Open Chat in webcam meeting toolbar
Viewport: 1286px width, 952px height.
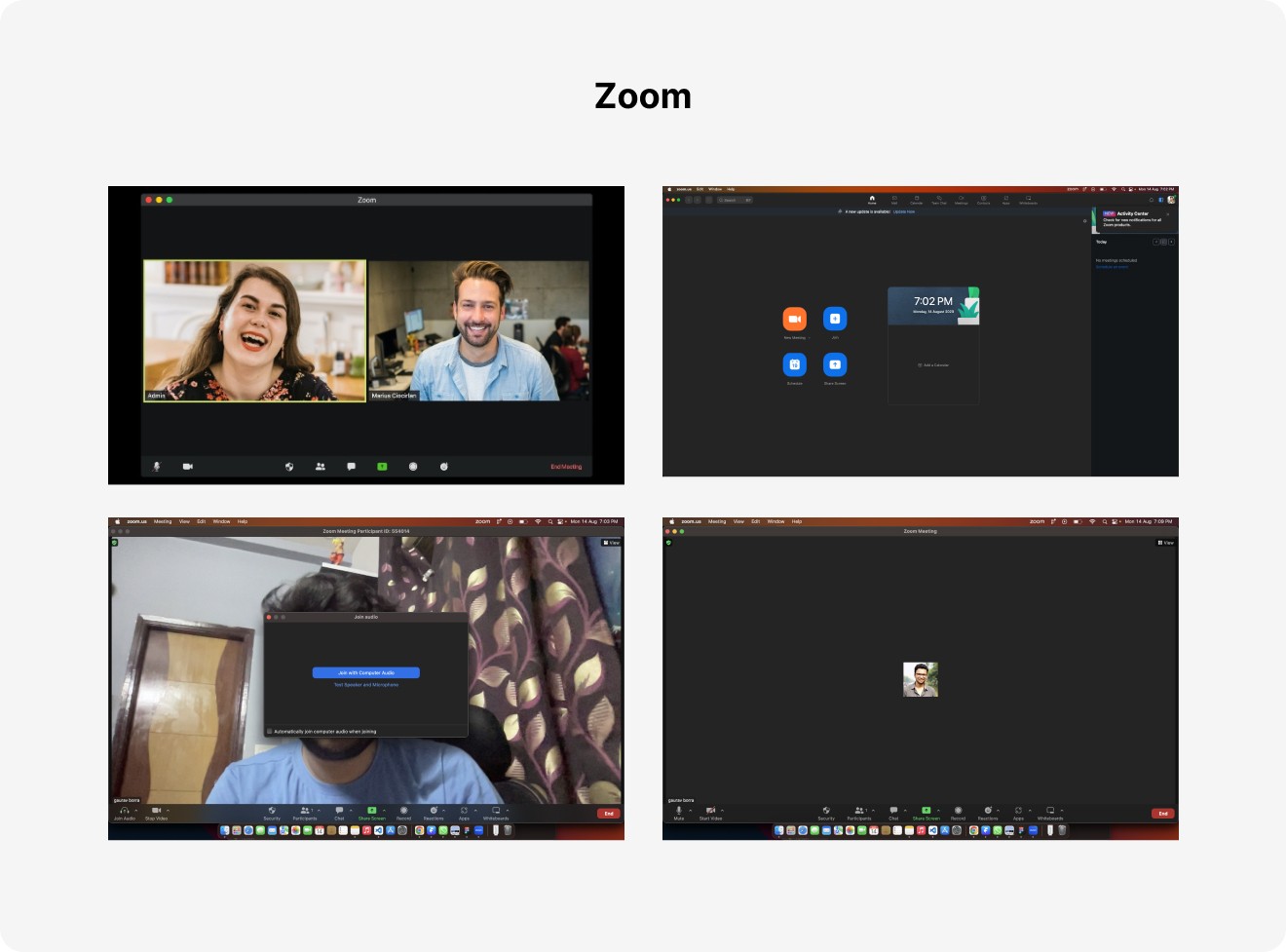[339, 813]
